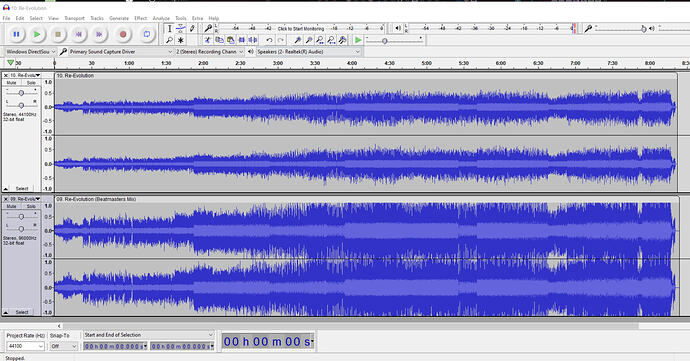Screen dimensions: 690x361
Task: Open the Effect menu
Action: click(140, 18)
